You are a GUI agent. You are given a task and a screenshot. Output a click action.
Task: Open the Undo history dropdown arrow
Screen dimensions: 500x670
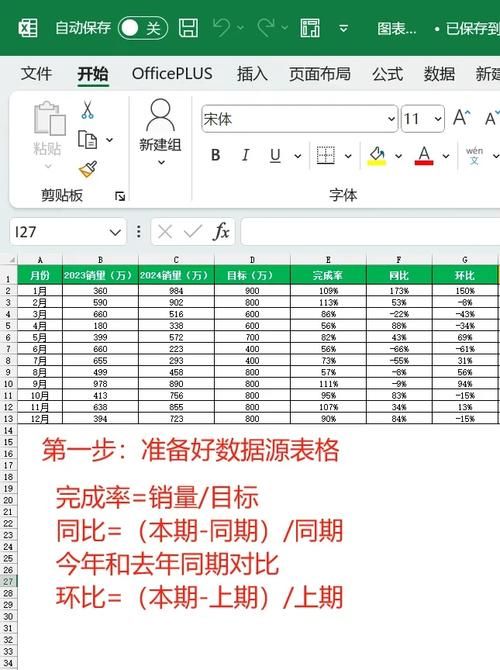coord(241,28)
